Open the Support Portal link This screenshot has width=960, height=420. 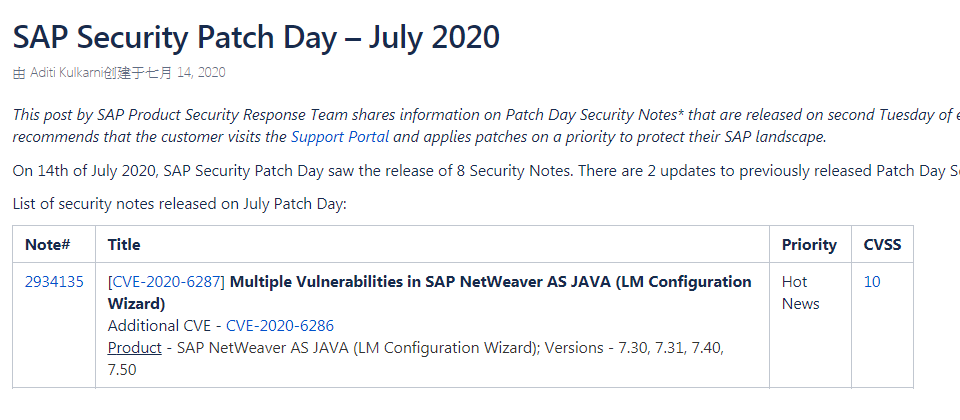tap(340, 137)
